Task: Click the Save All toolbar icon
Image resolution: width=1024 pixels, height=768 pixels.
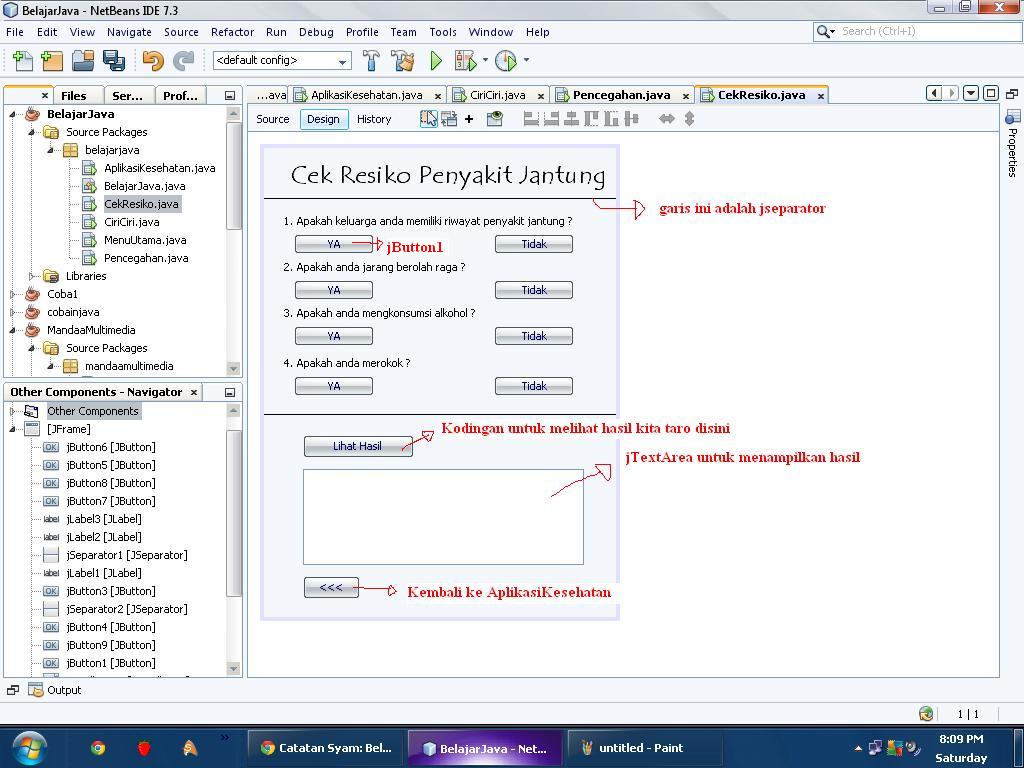Action: (114, 61)
